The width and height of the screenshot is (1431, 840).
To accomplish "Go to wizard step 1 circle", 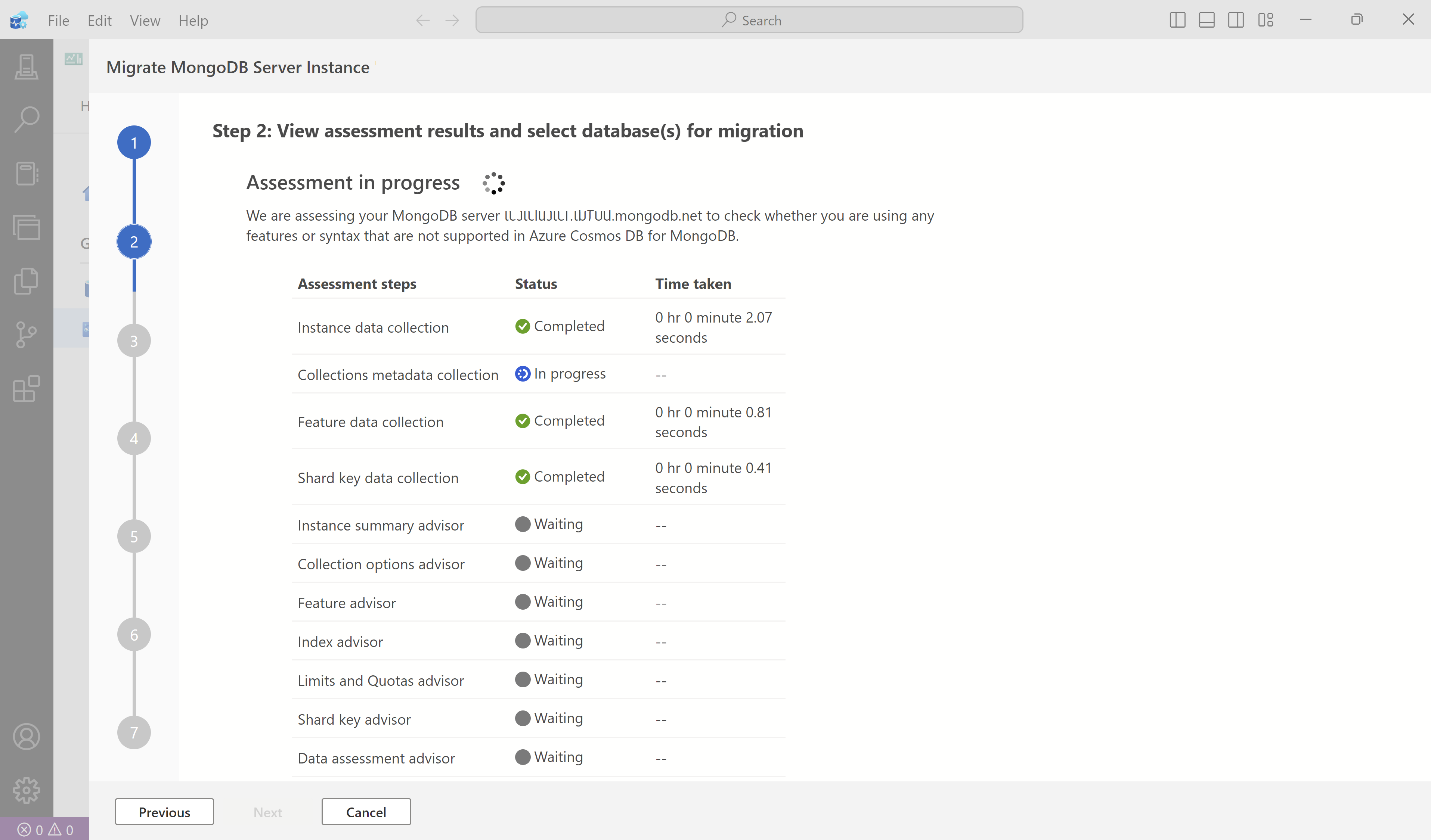I will tap(134, 143).
